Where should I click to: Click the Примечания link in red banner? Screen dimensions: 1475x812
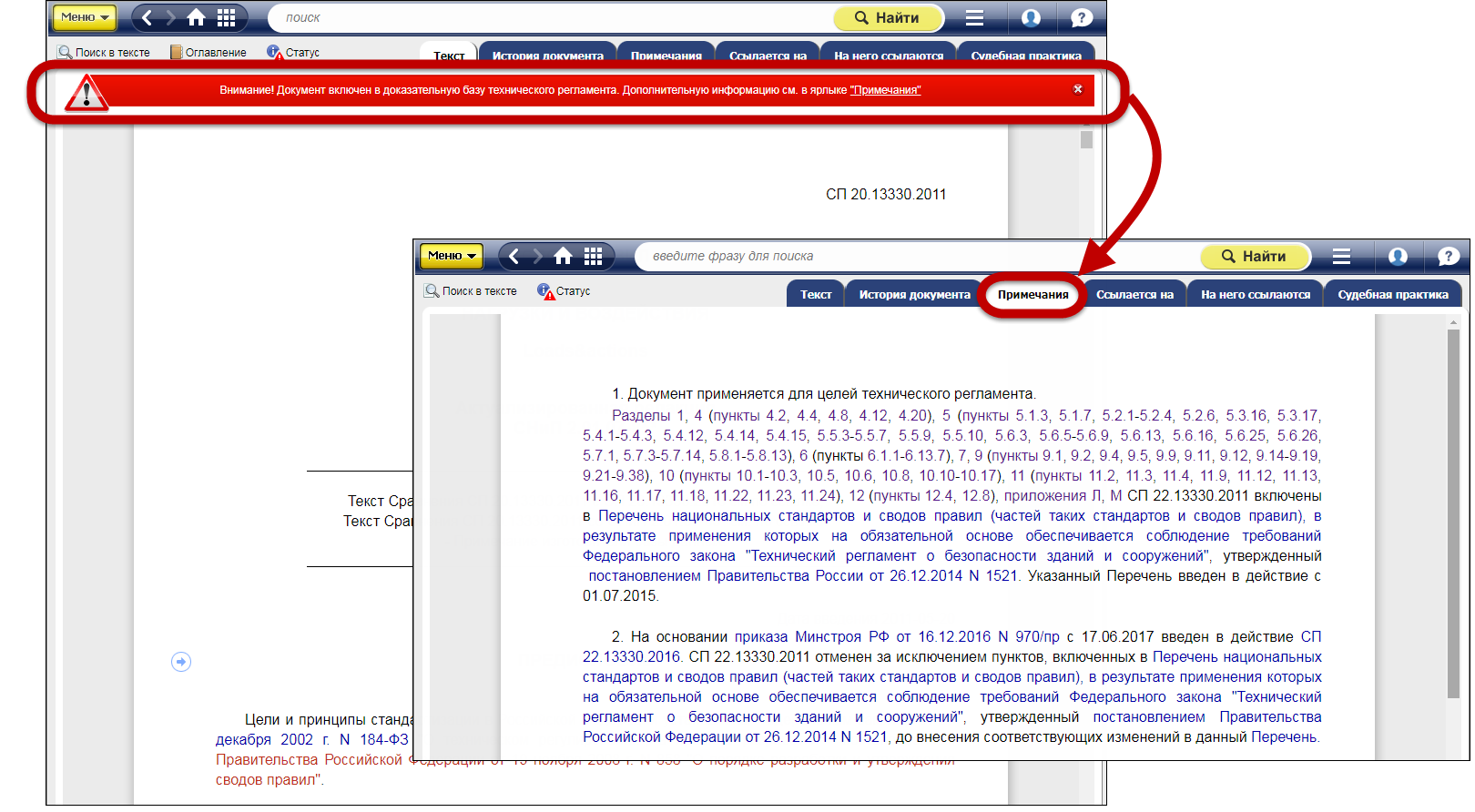click(x=885, y=90)
